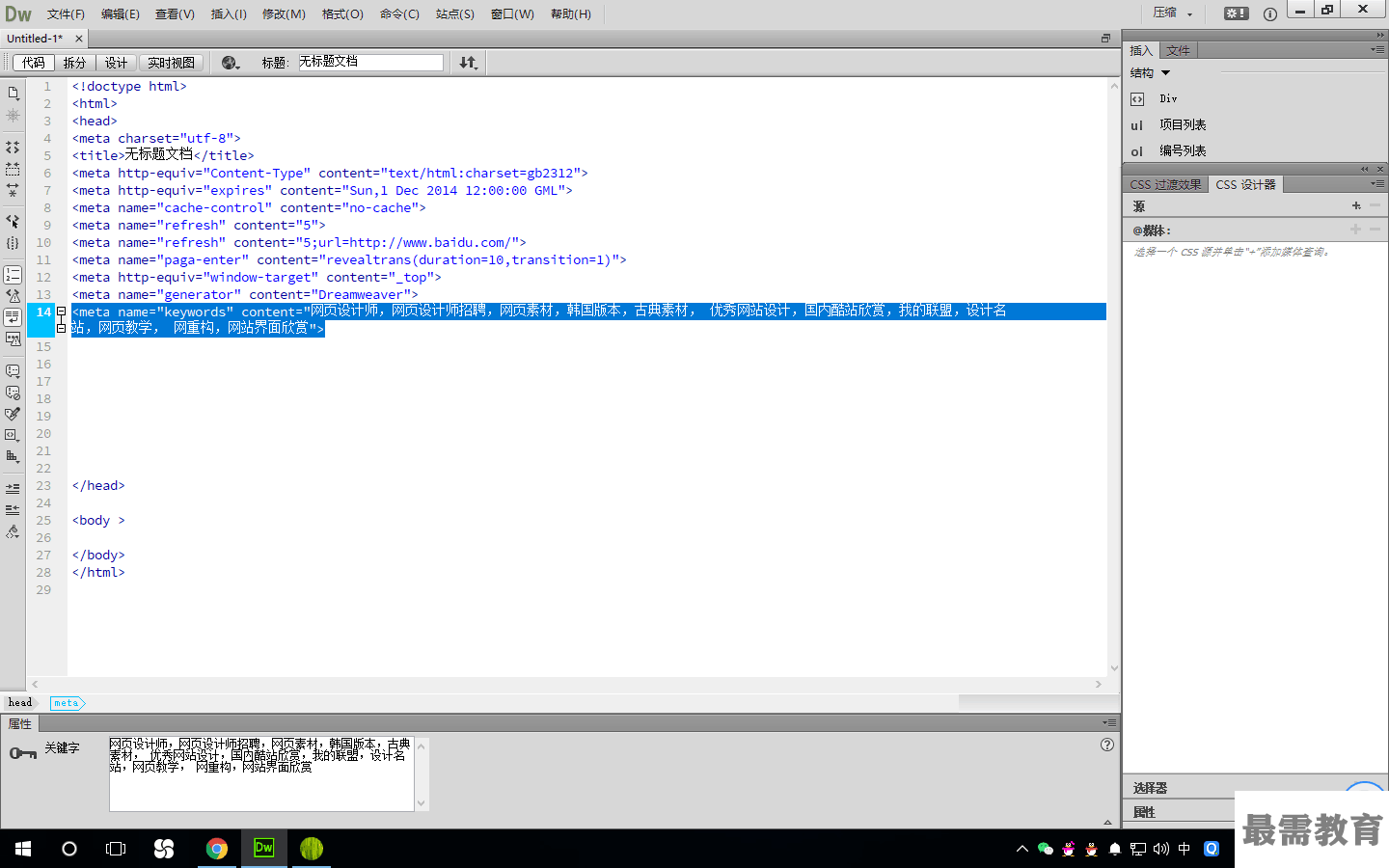Insert 编号列表 ordered list

(x=1183, y=150)
